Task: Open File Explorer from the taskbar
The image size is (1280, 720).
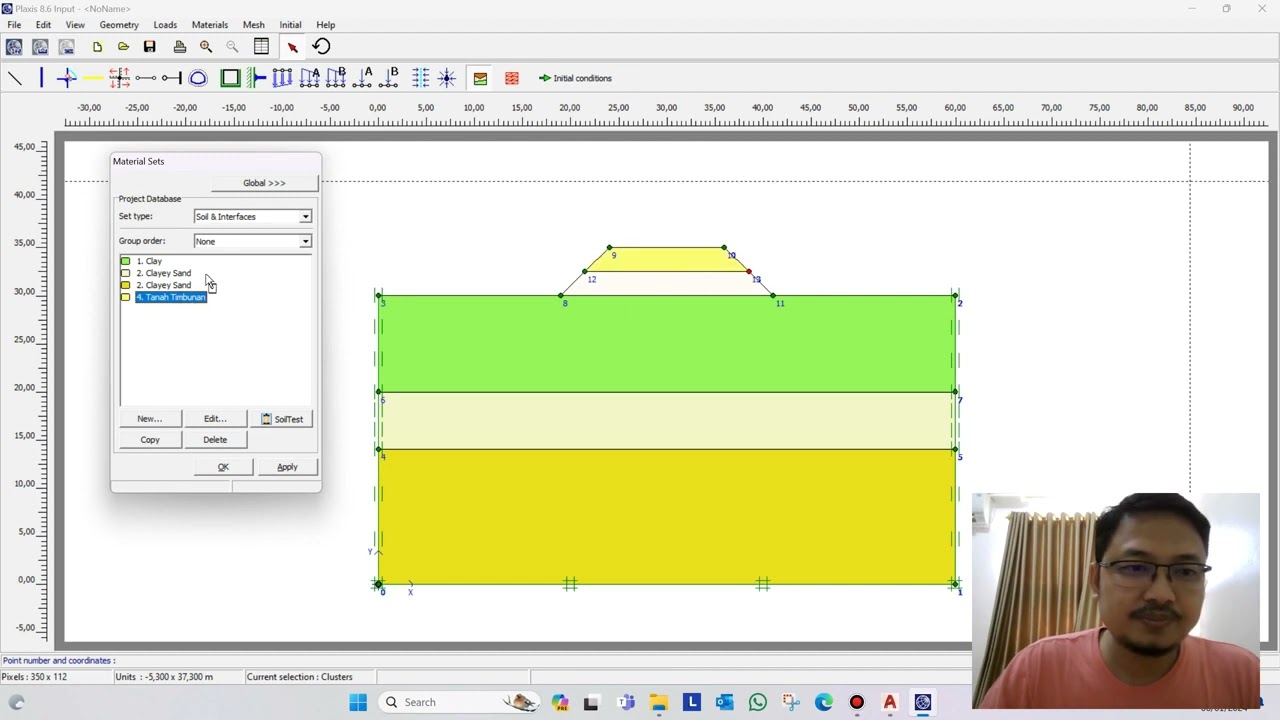Action: (x=658, y=702)
